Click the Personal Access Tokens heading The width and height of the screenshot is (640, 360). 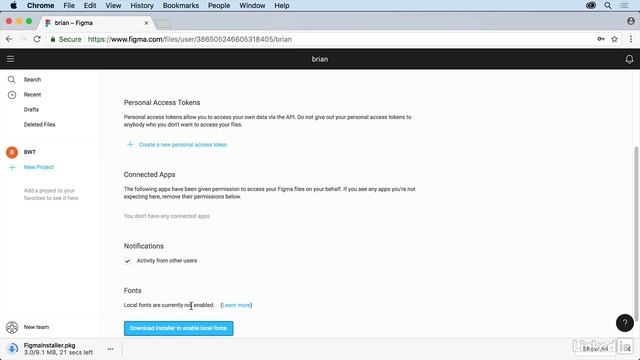(162, 103)
